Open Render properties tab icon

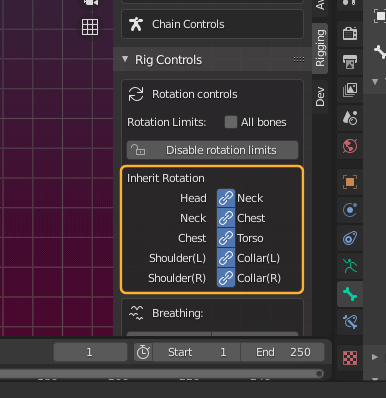click(350, 34)
